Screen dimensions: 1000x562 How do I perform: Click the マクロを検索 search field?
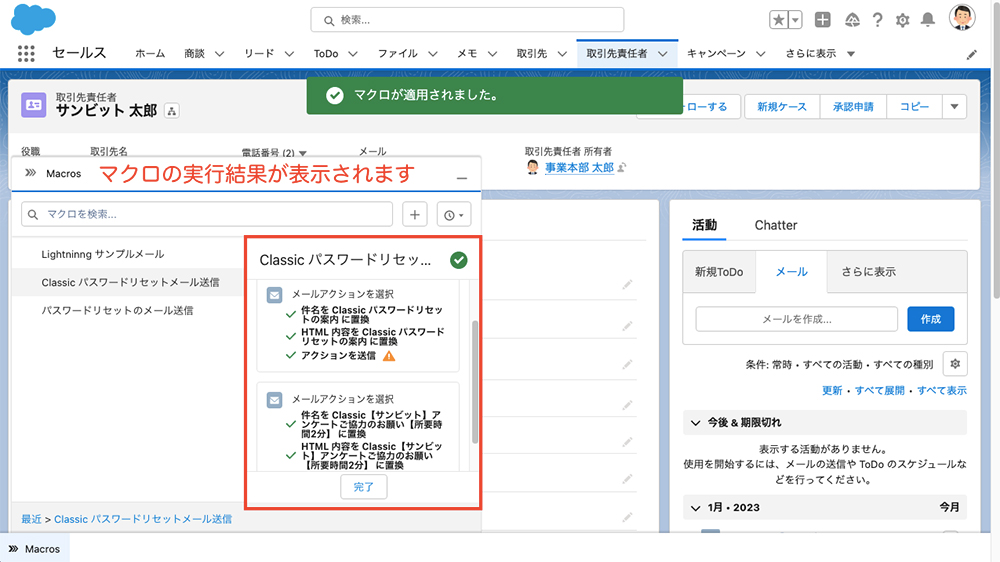tap(207, 214)
